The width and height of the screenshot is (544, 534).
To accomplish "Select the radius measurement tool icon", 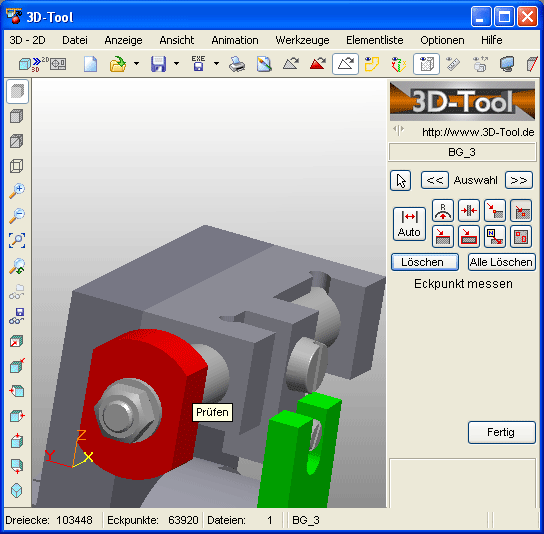I will pyautogui.click(x=443, y=211).
